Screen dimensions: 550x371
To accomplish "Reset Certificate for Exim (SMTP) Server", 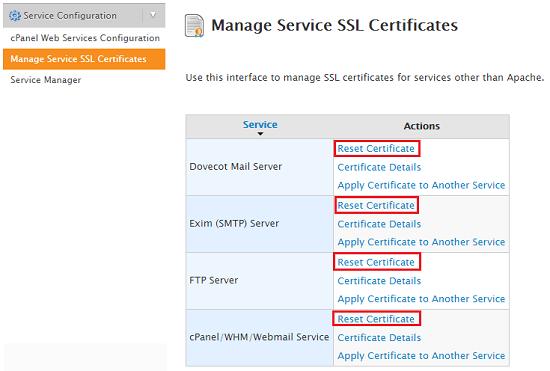I will [x=376, y=205].
